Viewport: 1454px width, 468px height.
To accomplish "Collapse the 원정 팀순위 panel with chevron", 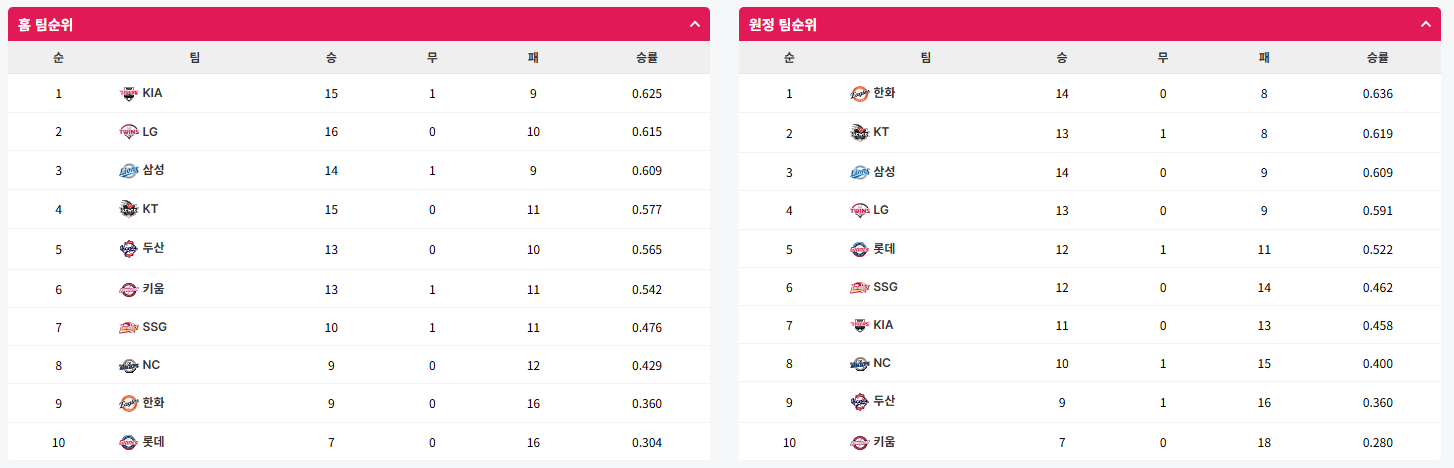I will tap(1426, 24).
